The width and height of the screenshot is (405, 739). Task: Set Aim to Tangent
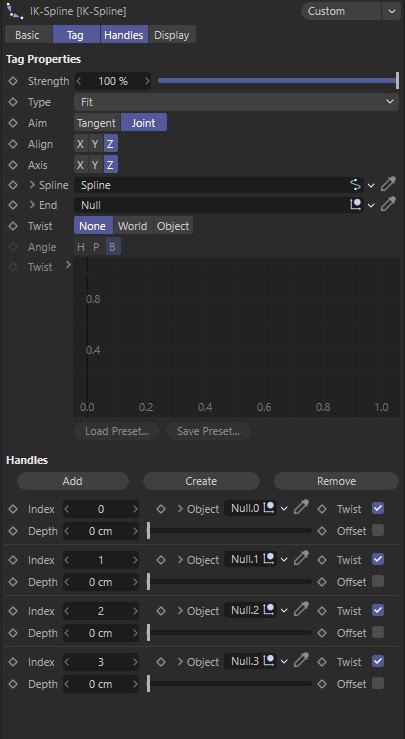coord(97,123)
